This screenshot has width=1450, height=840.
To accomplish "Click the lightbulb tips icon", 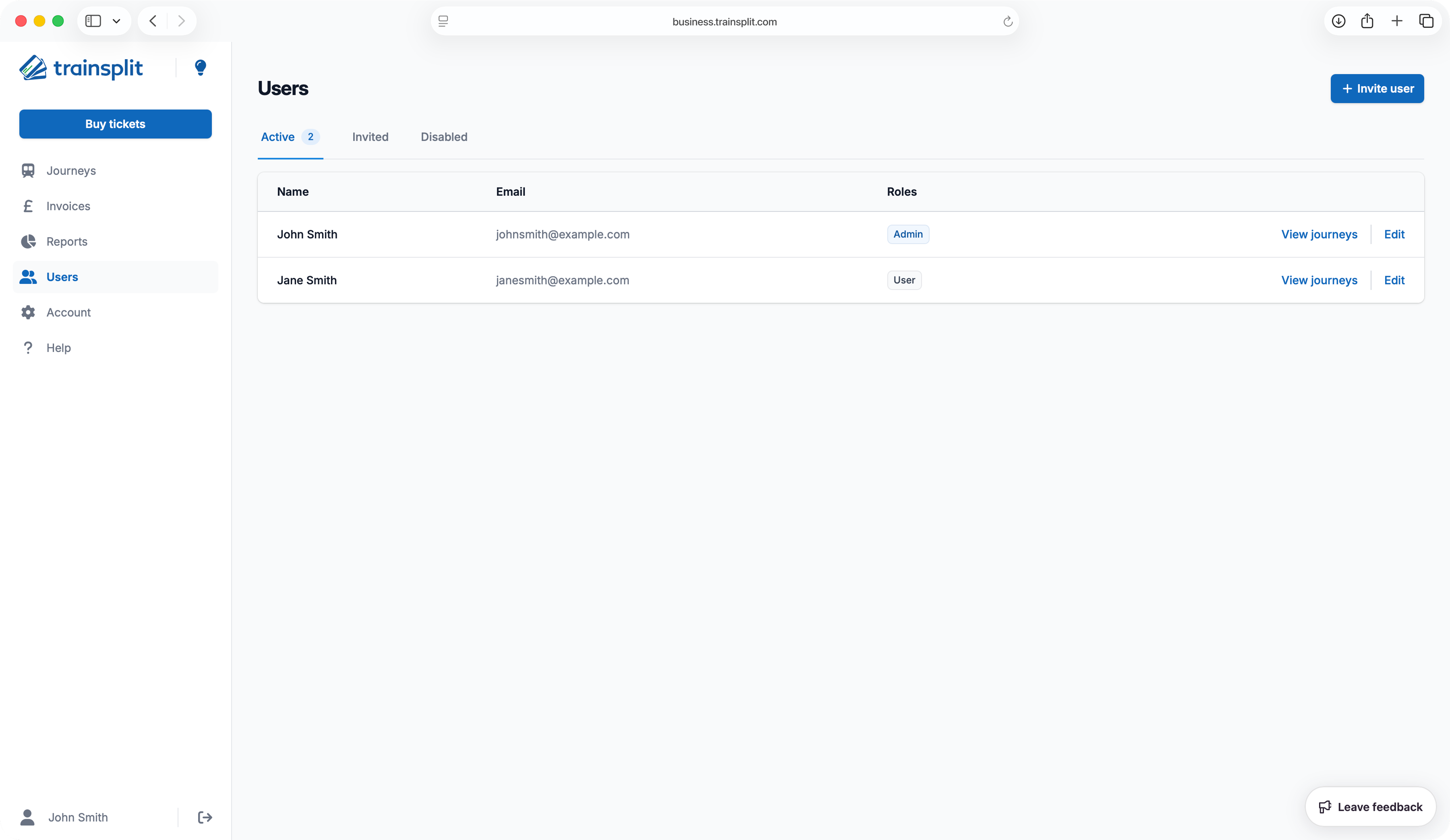I will click(200, 68).
